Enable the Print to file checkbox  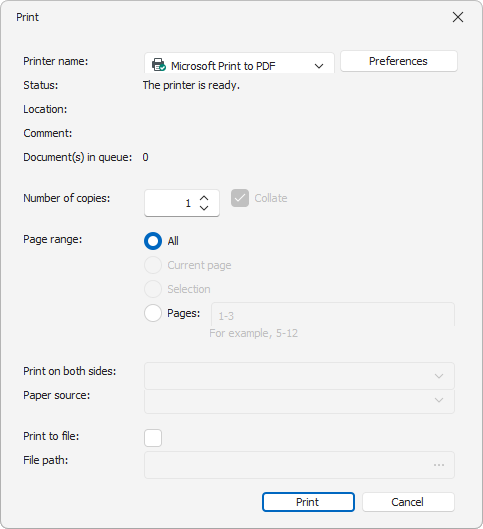click(x=153, y=438)
